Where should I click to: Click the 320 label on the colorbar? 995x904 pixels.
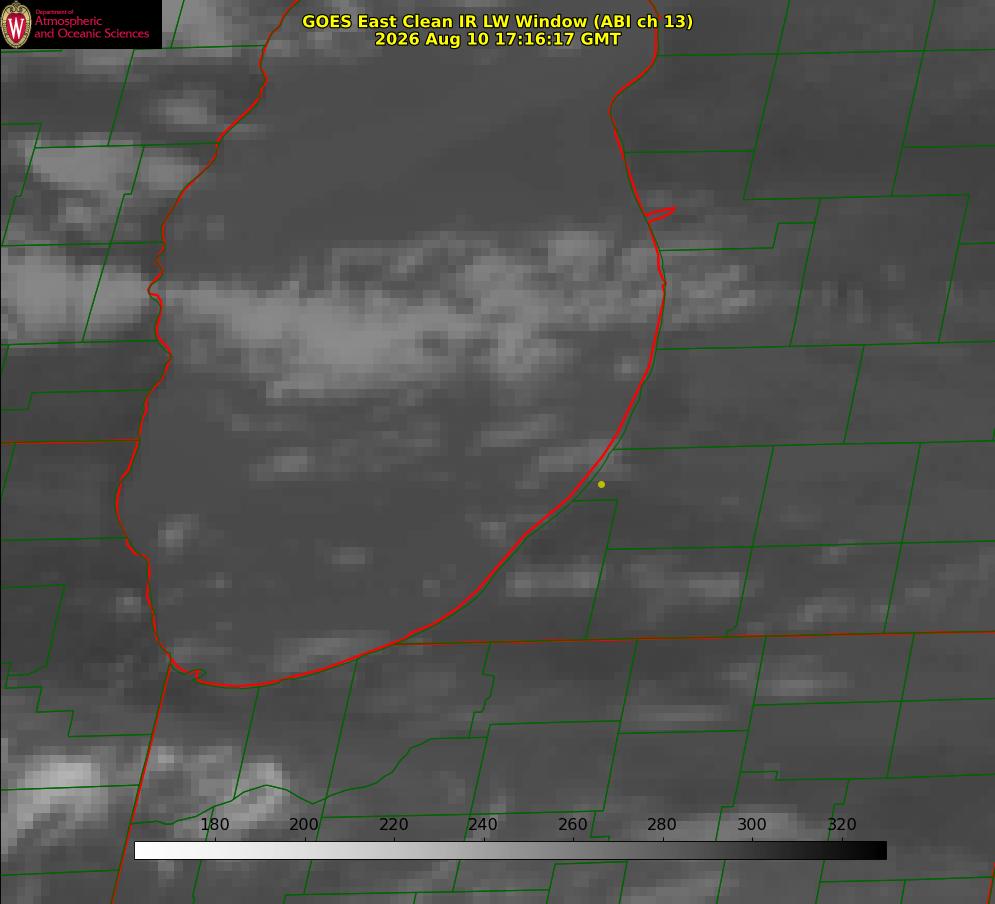click(x=841, y=824)
